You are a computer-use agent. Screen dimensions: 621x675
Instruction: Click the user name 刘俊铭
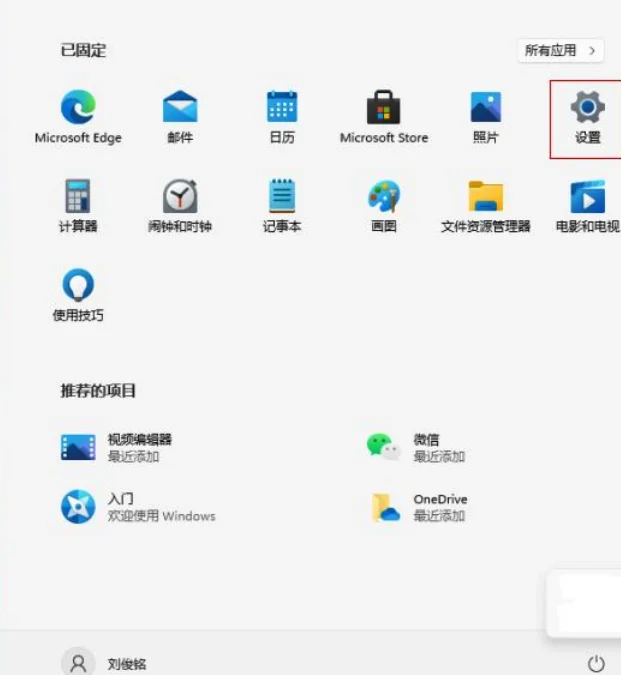click(x=127, y=664)
